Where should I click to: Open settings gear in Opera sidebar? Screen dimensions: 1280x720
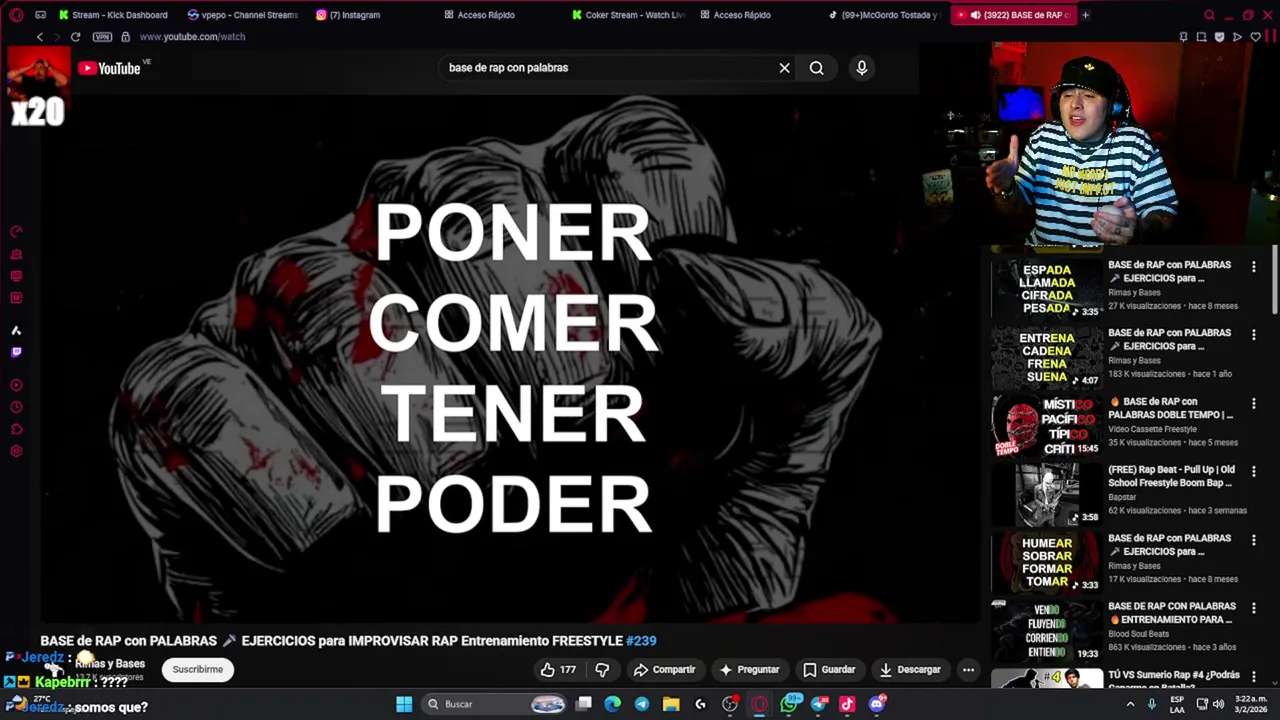coord(16,451)
